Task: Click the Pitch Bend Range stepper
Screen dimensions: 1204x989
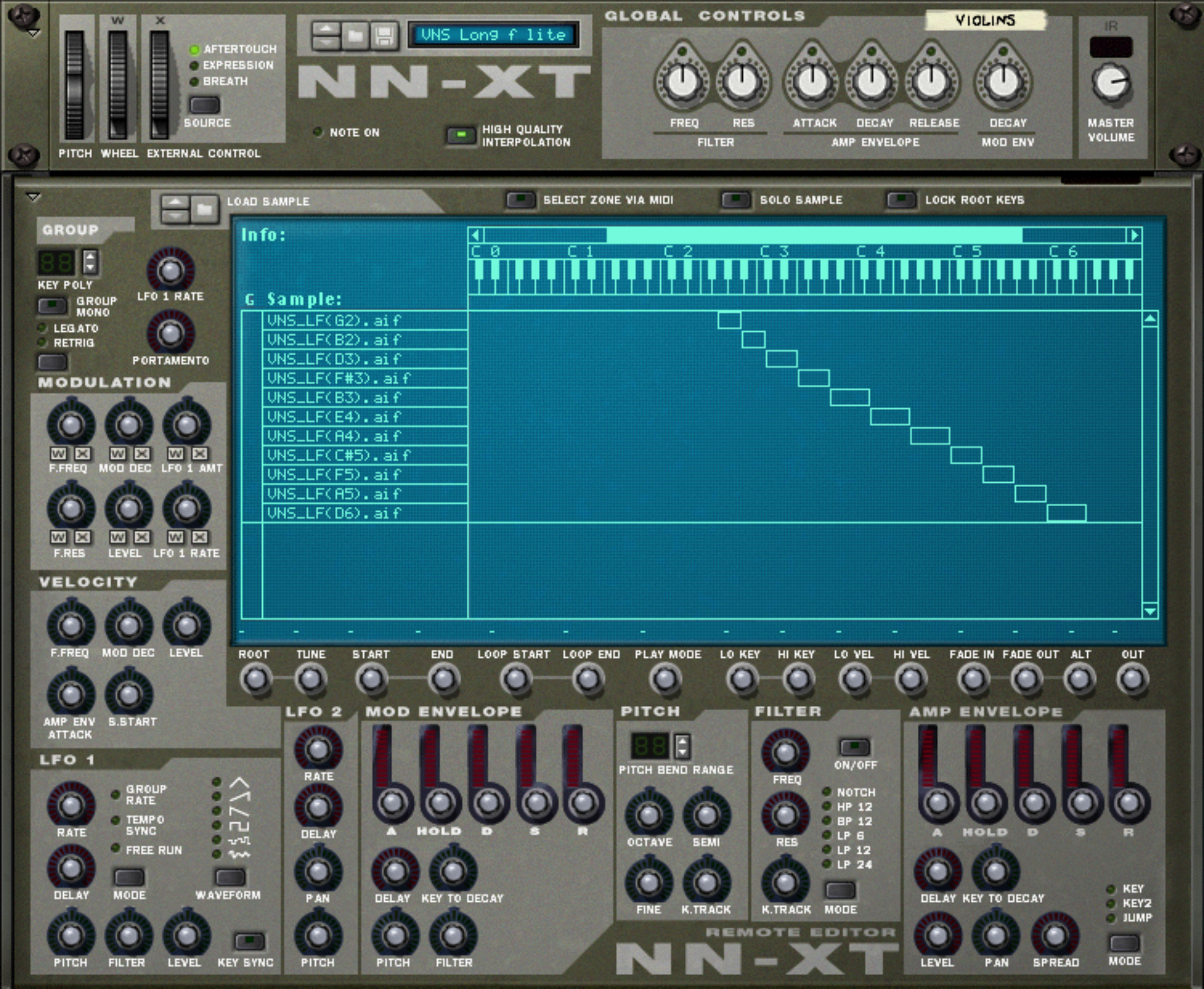Action: click(681, 746)
